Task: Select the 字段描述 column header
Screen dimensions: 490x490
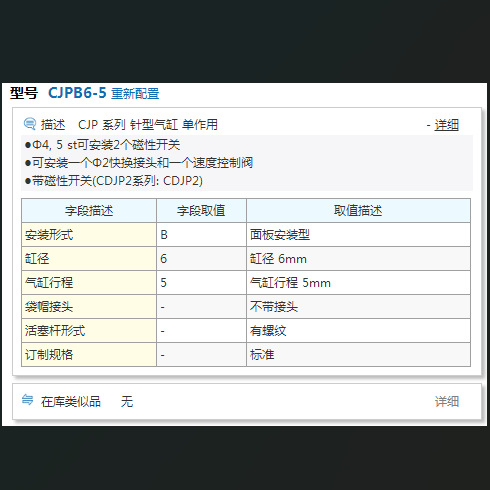Action: click(x=89, y=211)
